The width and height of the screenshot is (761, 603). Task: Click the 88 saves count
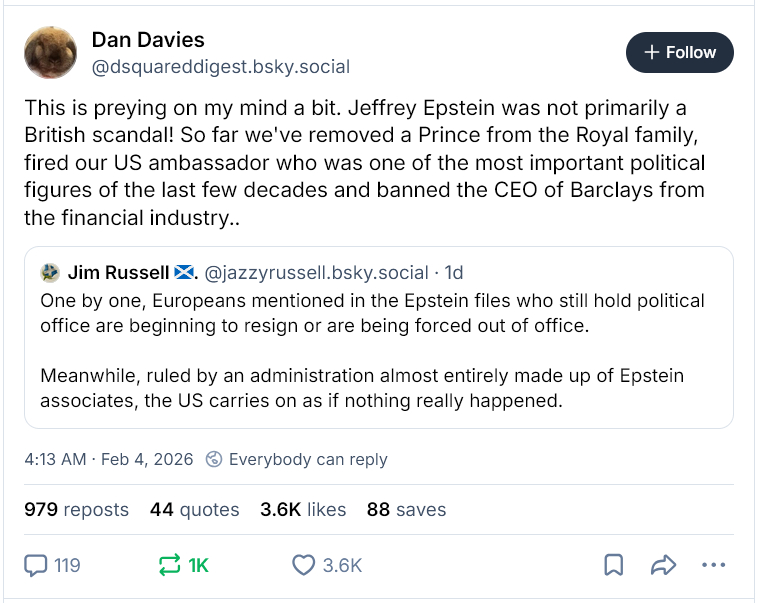(406, 509)
